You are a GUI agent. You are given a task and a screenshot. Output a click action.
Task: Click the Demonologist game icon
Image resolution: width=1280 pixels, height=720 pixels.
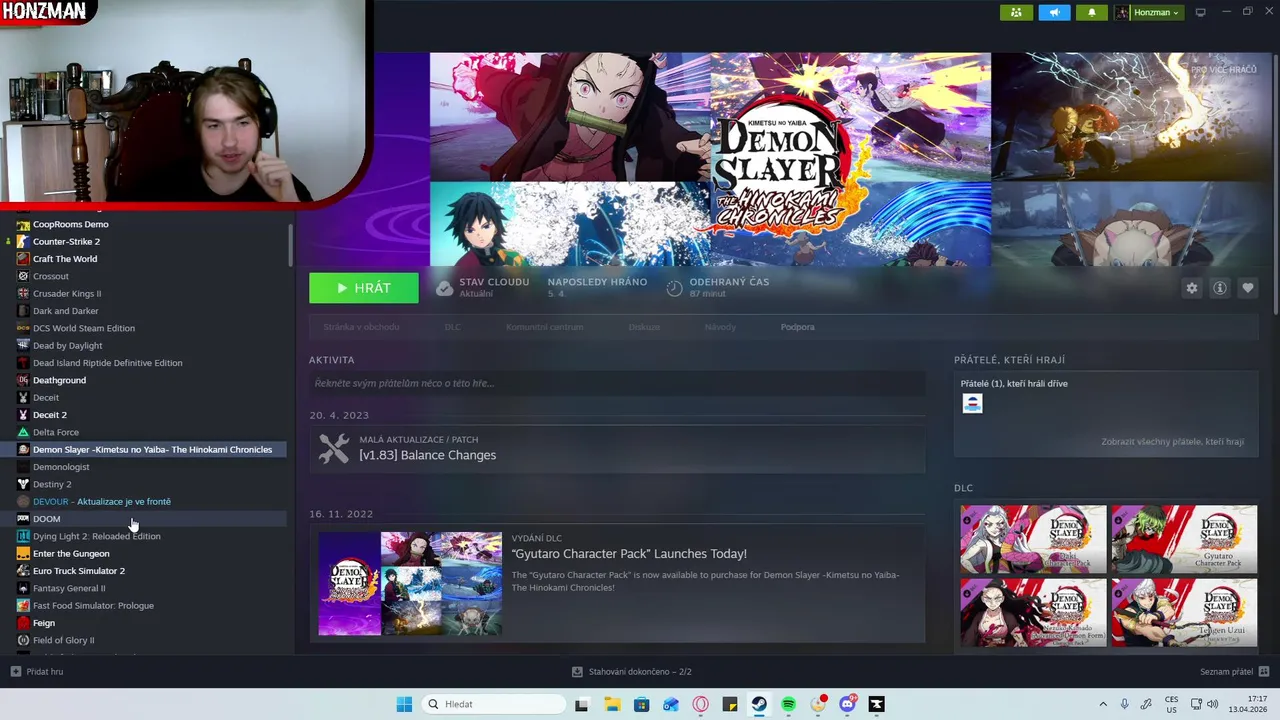pyautogui.click(x=23, y=467)
